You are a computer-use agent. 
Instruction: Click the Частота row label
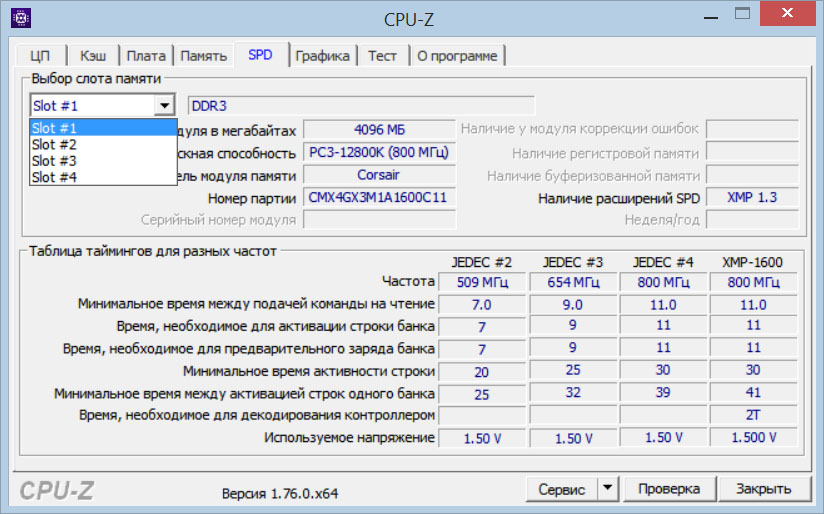coord(408,282)
